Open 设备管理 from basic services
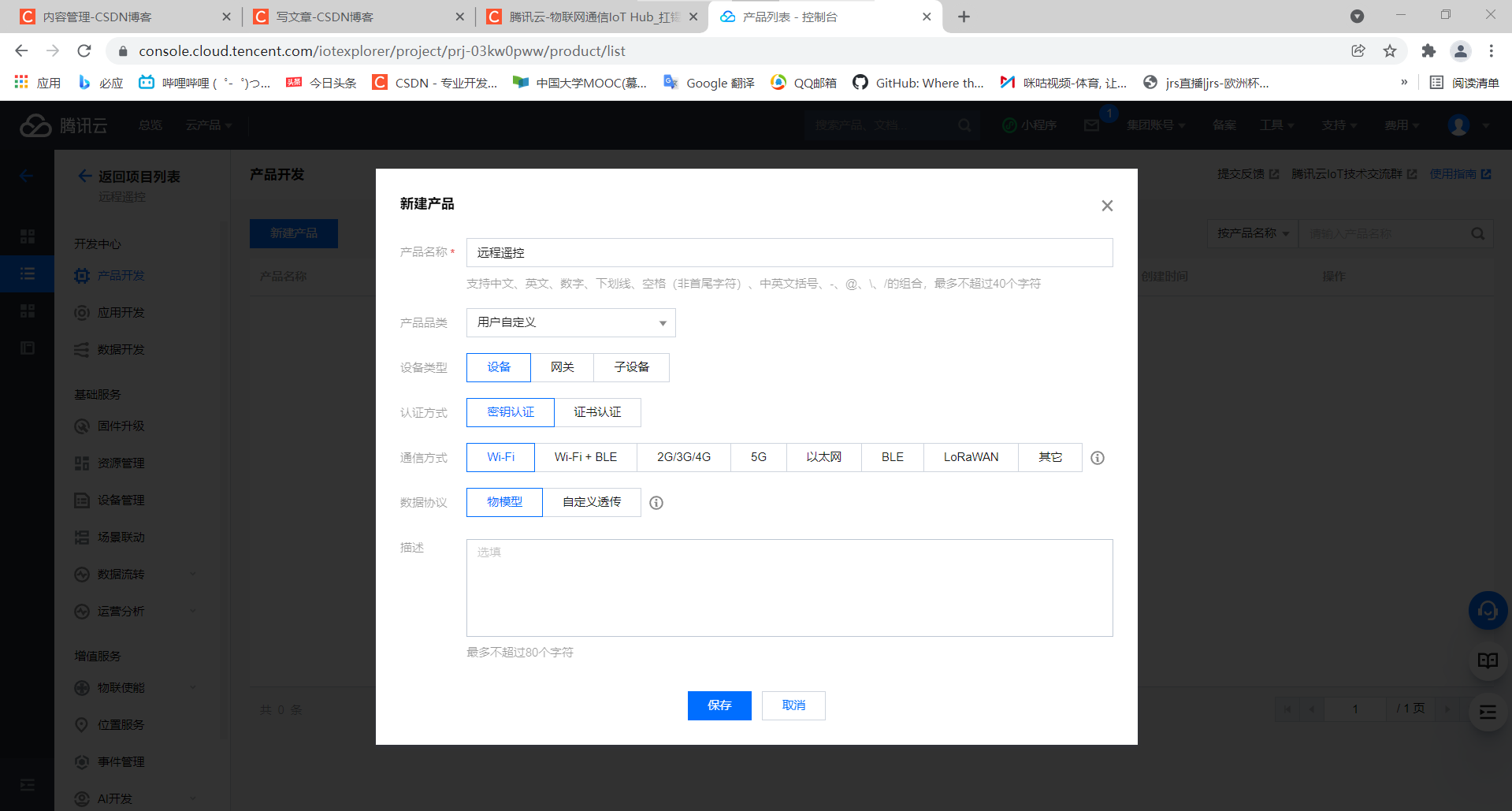The width and height of the screenshot is (1512, 811). 121,500
